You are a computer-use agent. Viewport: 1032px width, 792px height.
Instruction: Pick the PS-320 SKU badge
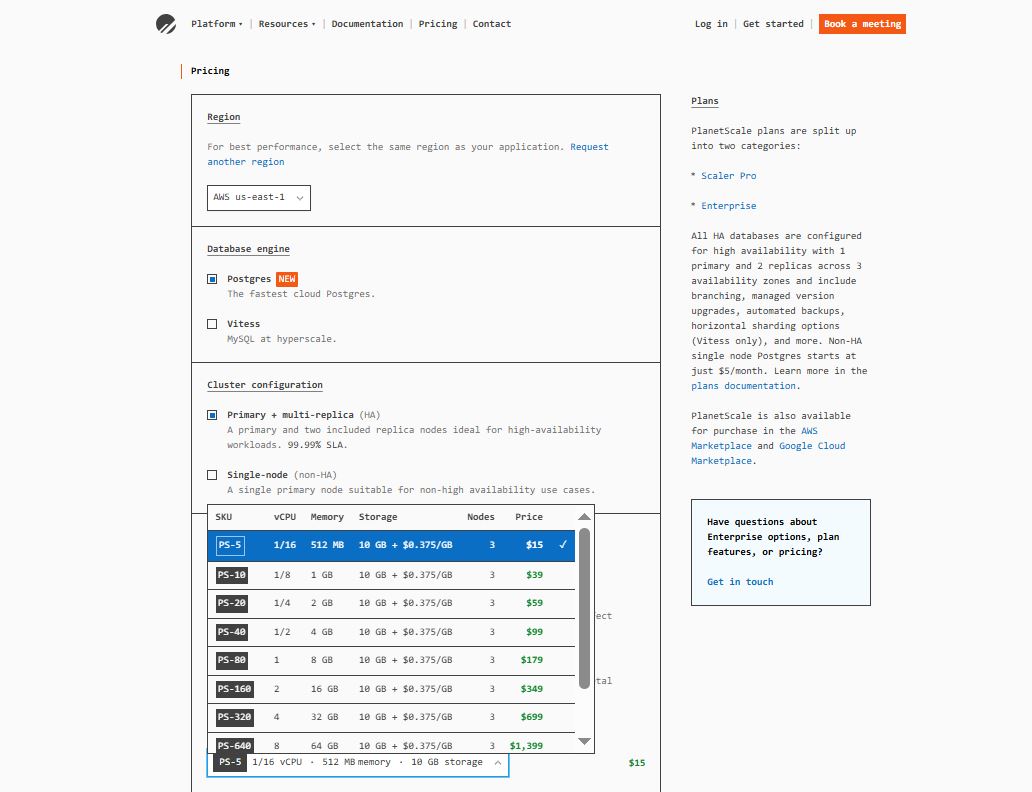pyautogui.click(x=235, y=717)
